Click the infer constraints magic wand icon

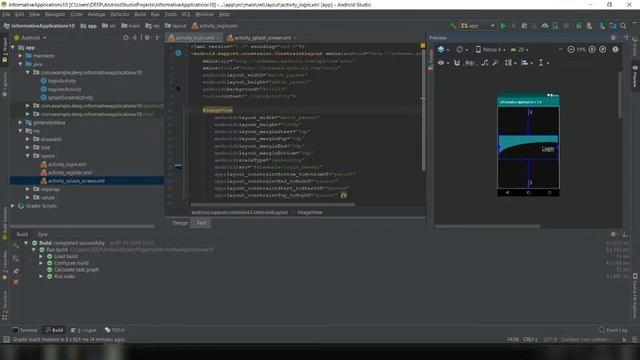[495, 63]
